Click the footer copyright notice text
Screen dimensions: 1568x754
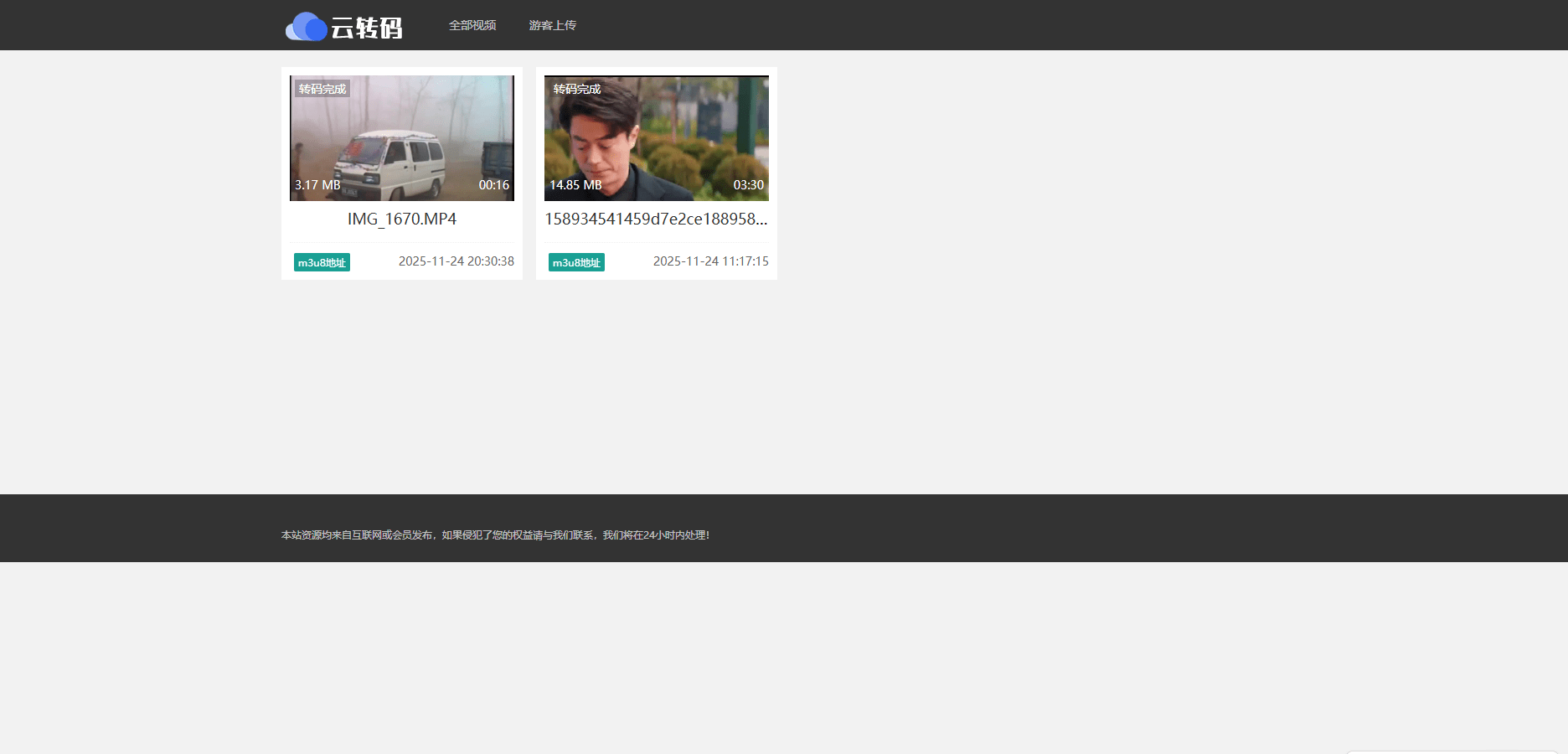coord(495,535)
